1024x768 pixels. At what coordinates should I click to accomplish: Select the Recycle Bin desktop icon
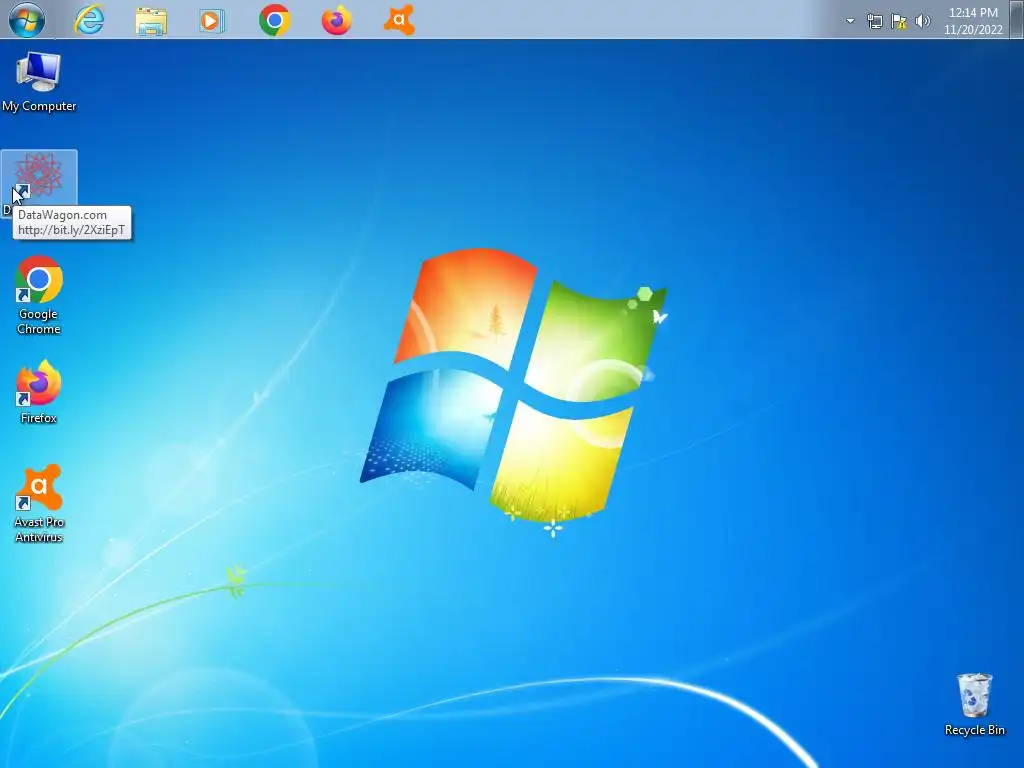coord(974,705)
